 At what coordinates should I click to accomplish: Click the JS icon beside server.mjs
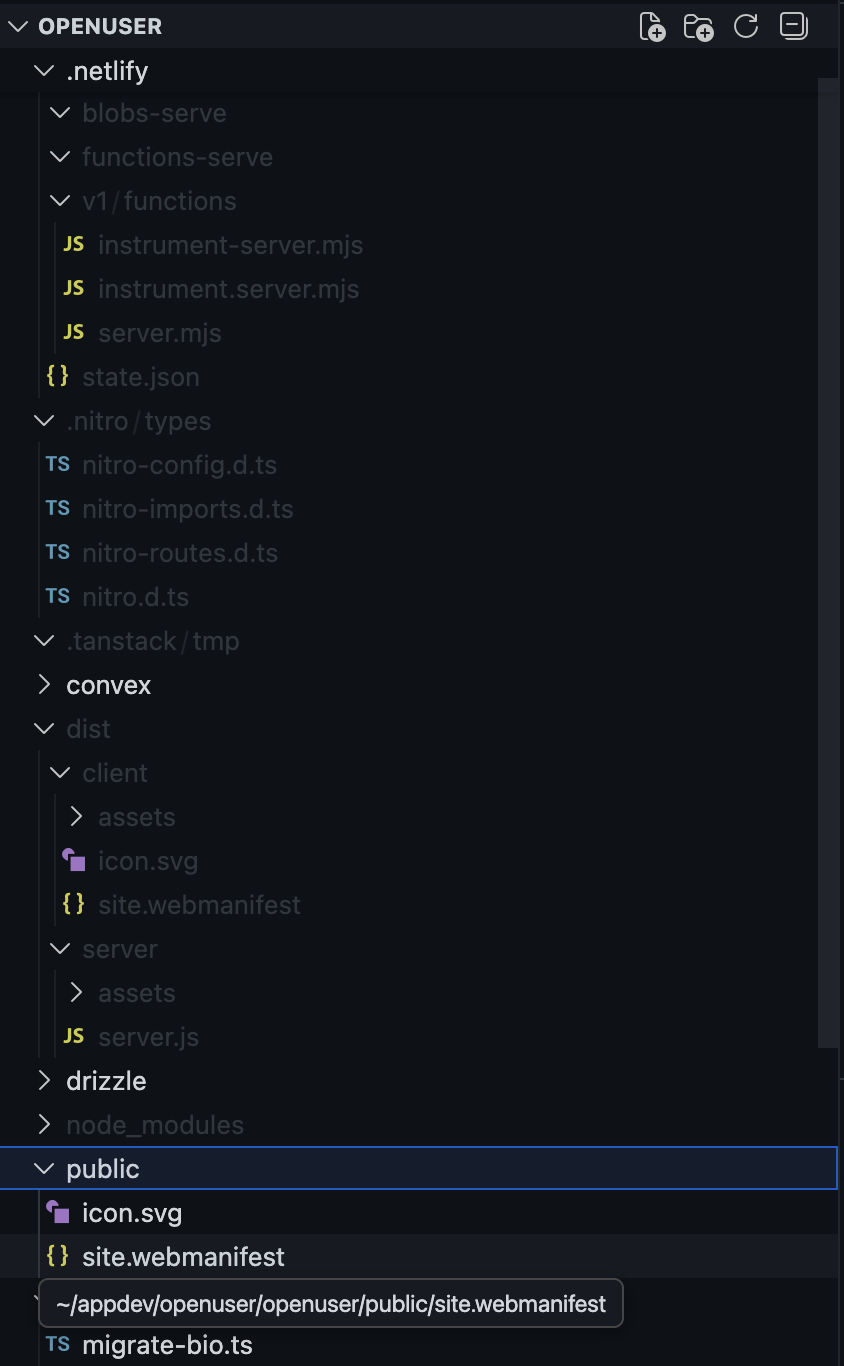pyautogui.click(x=73, y=333)
